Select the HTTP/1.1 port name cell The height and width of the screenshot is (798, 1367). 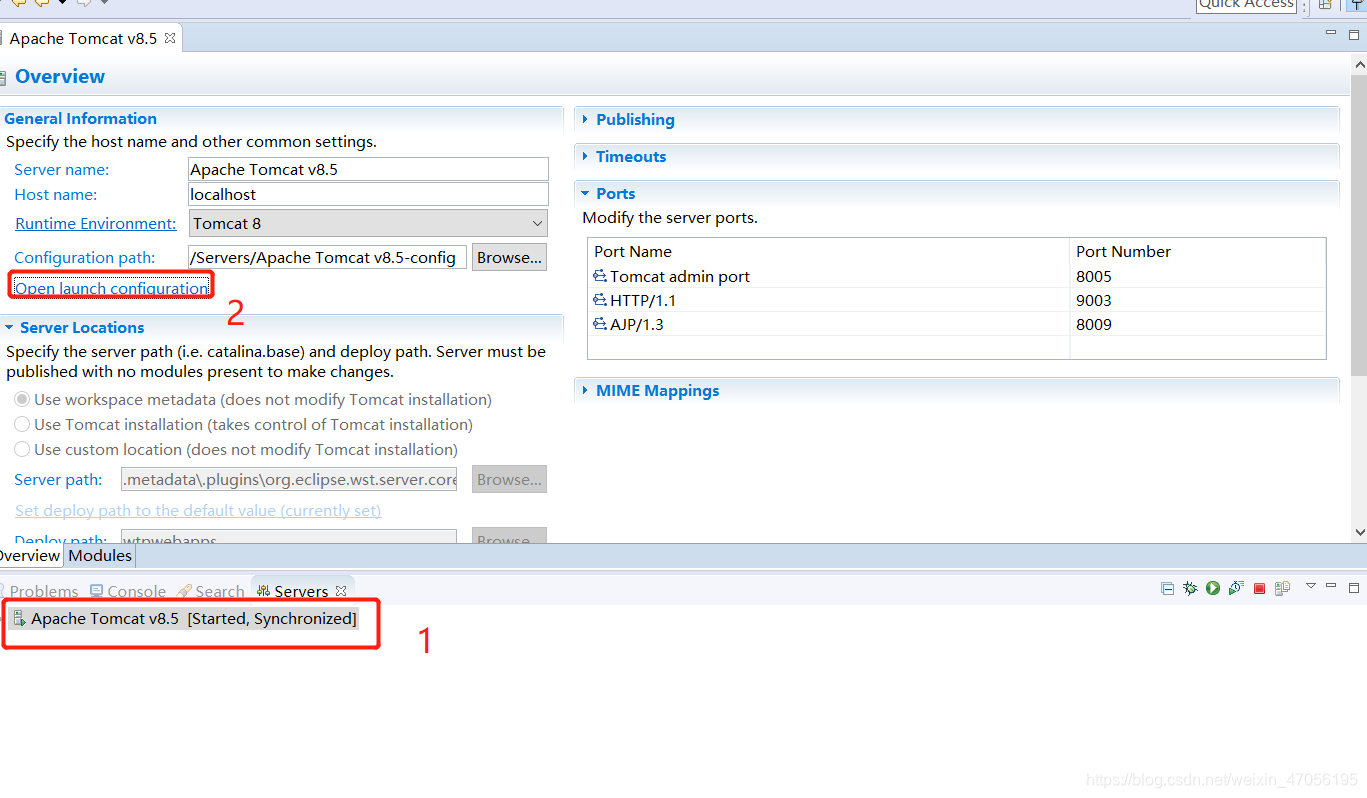(x=828, y=300)
